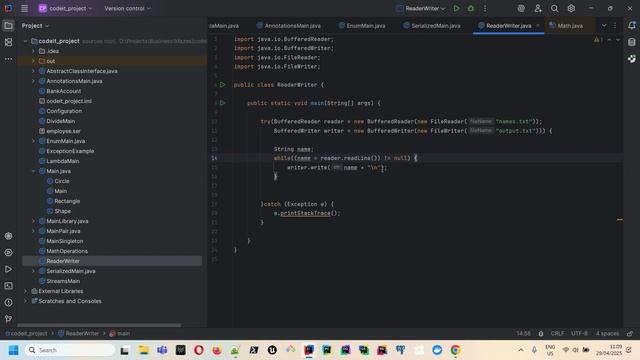Screen dimensions: 640x360
Task: Show hidden editor tabs dropdown
Action: [604, 26]
